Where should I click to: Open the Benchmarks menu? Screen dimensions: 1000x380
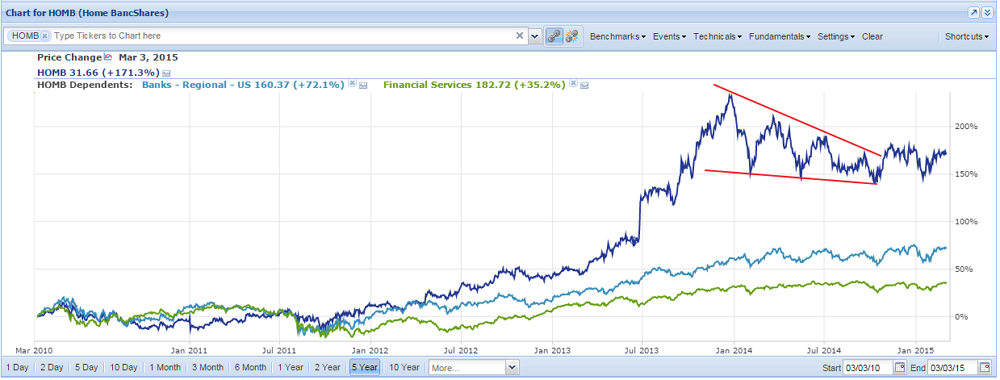(618, 36)
